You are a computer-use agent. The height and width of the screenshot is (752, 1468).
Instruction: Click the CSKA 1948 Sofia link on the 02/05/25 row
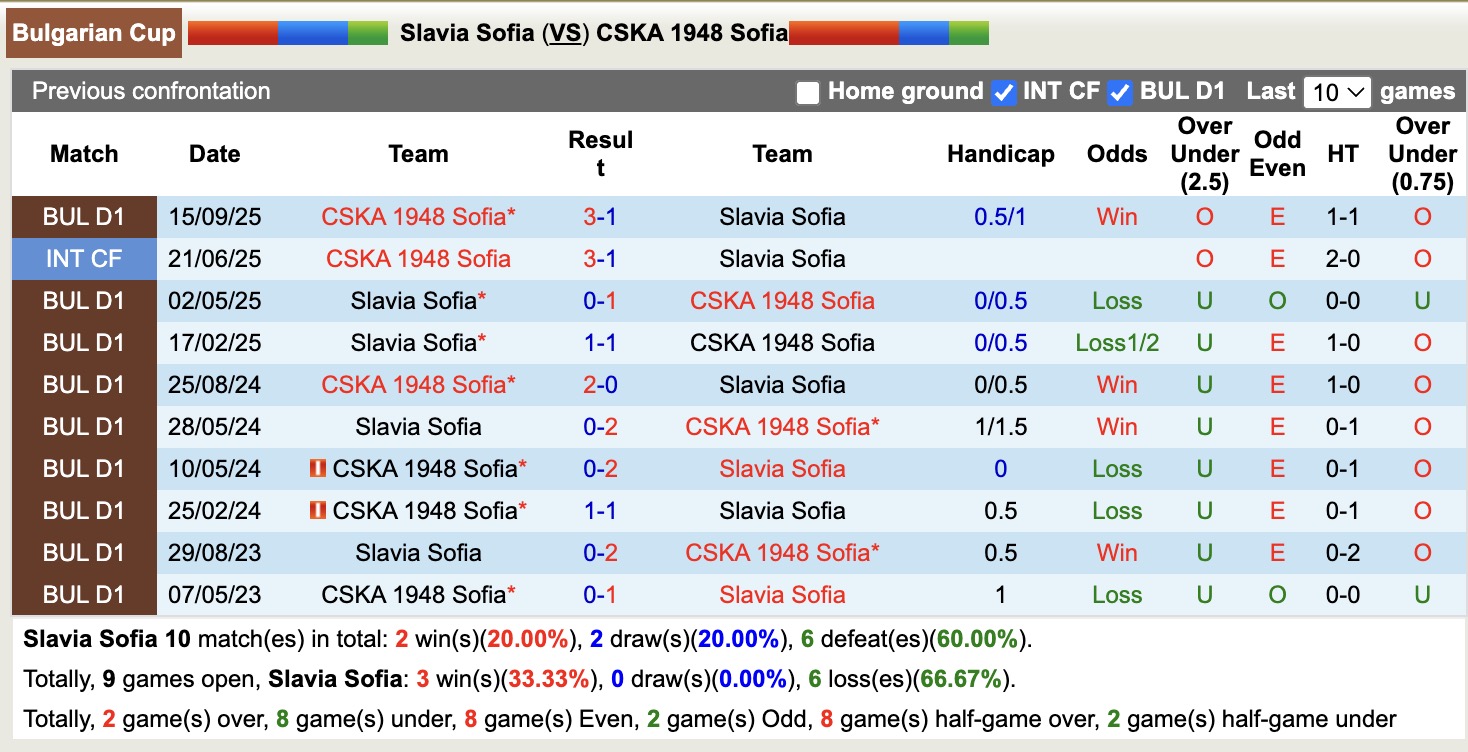(x=783, y=300)
